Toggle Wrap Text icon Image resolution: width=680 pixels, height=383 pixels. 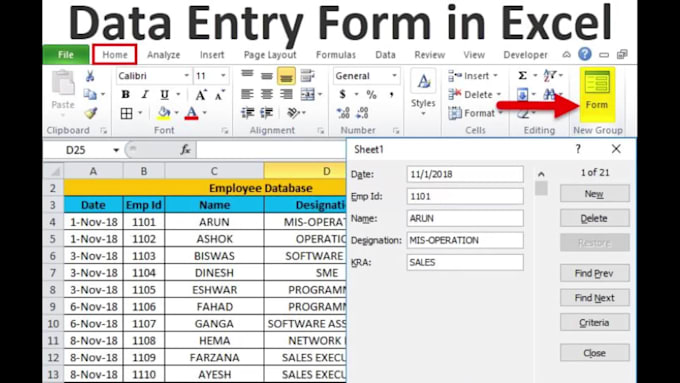[307, 76]
